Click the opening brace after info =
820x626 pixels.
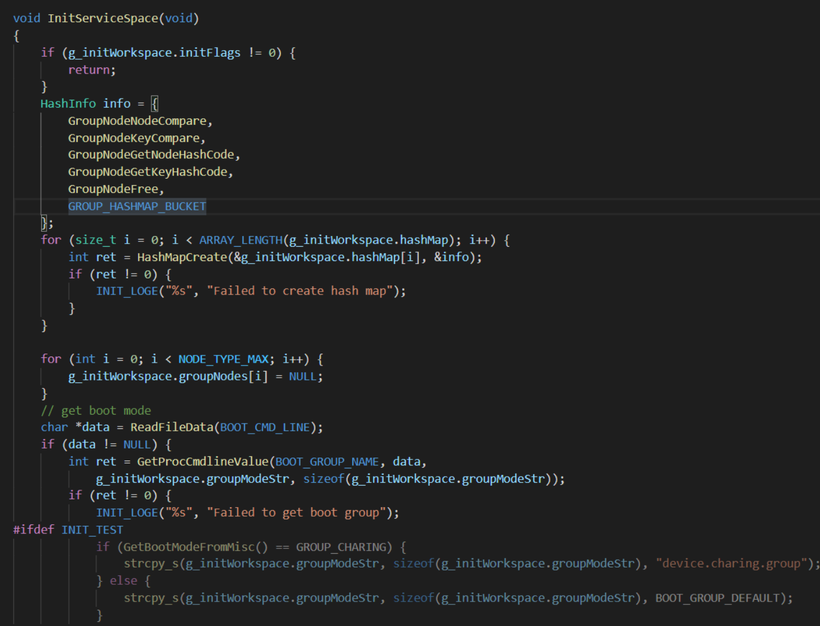pyautogui.click(x=154, y=104)
